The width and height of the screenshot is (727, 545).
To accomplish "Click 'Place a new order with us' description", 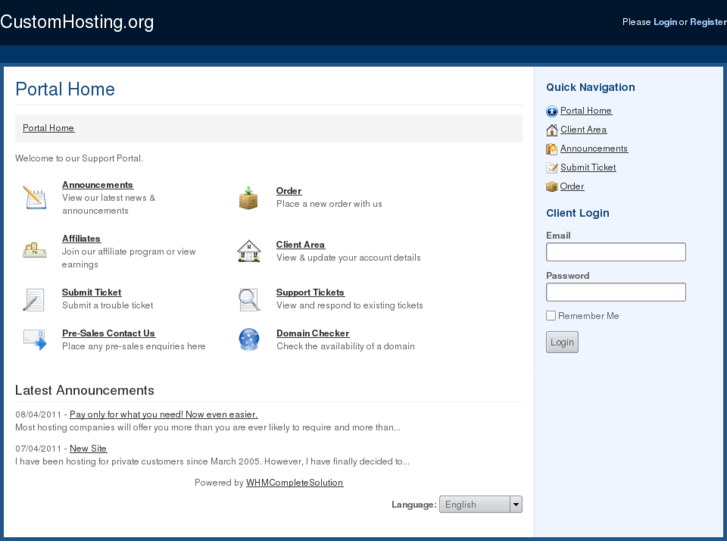I will point(329,204).
